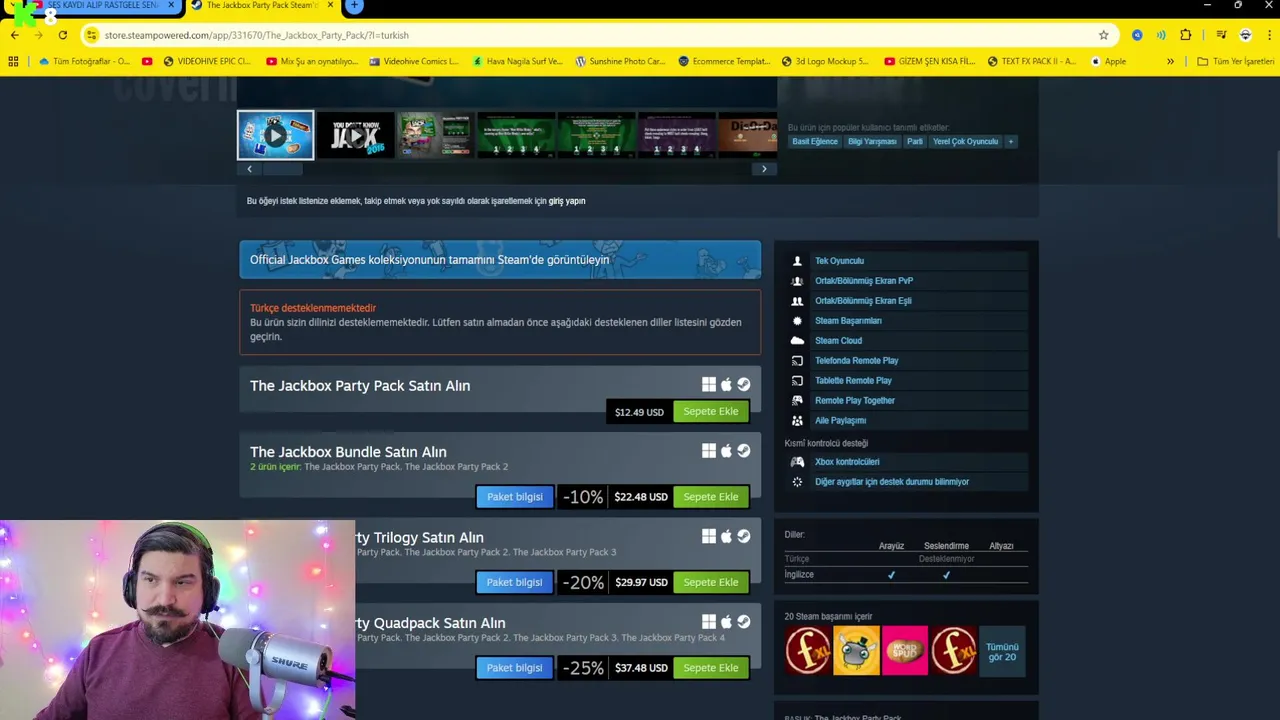Open the browser extensions puzzle icon
This screenshot has height=720, width=1280.
click(1185, 35)
